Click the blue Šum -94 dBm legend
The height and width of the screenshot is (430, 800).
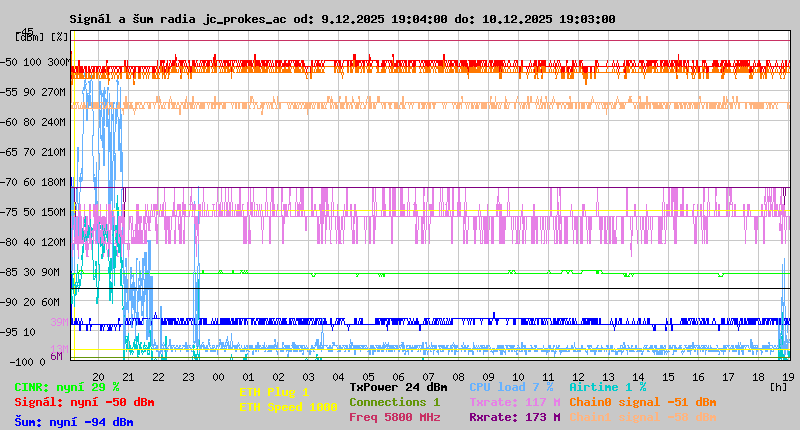click(74, 422)
